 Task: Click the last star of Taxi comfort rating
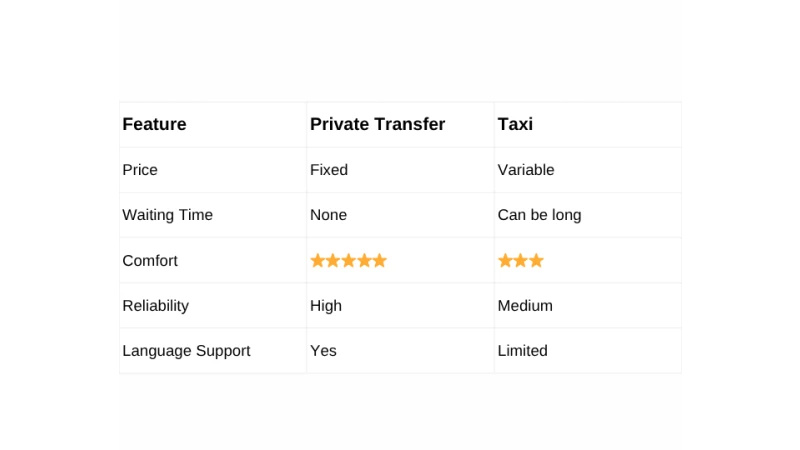tap(536, 261)
